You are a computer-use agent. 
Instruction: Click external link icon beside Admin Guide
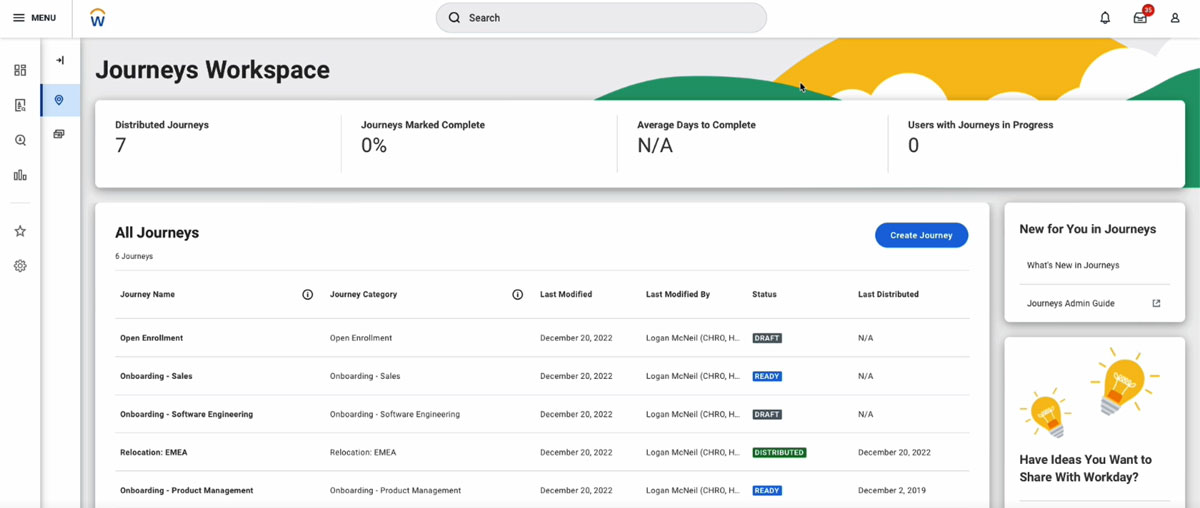coord(1156,303)
